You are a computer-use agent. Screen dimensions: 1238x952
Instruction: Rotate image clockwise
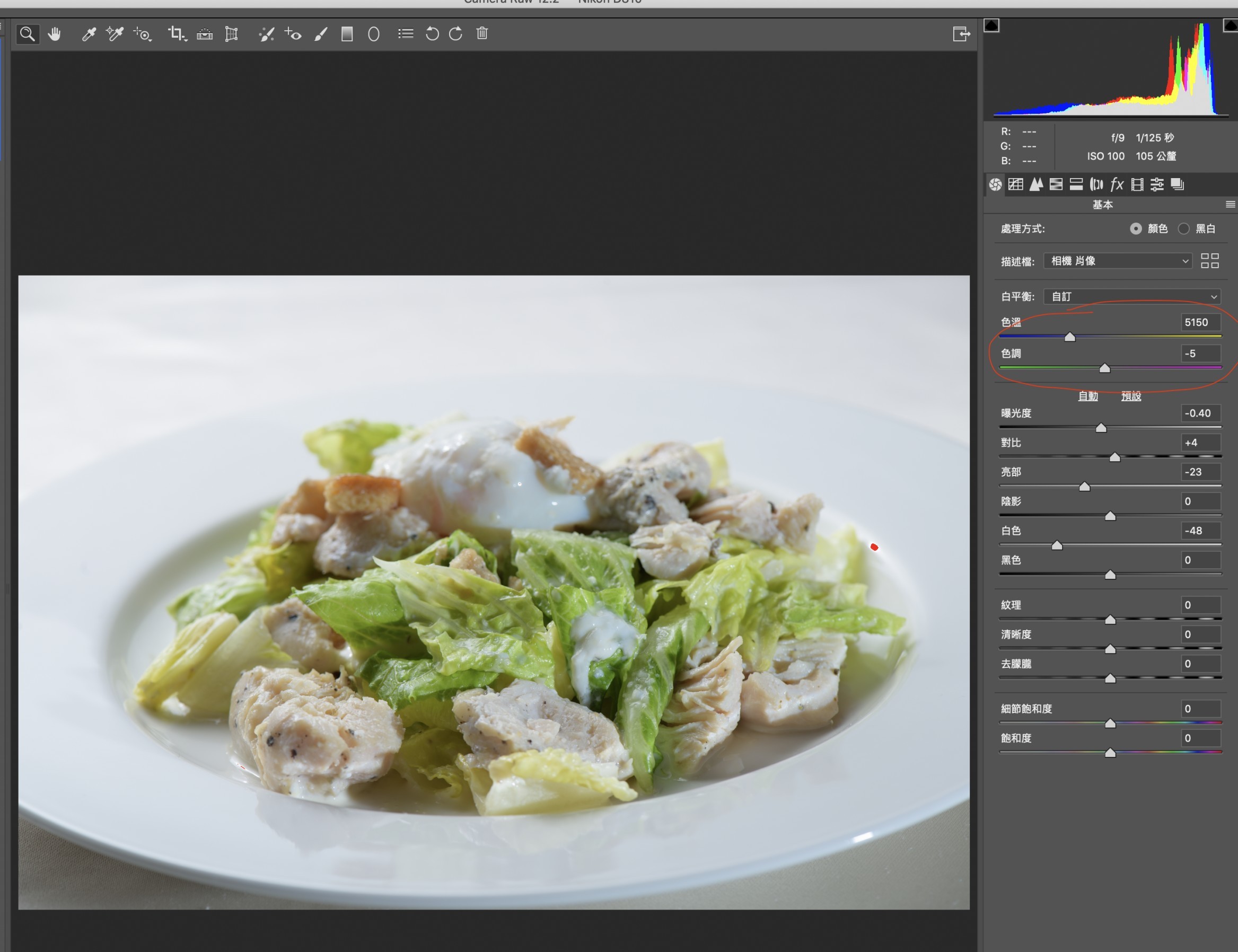[x=456, y=34]
